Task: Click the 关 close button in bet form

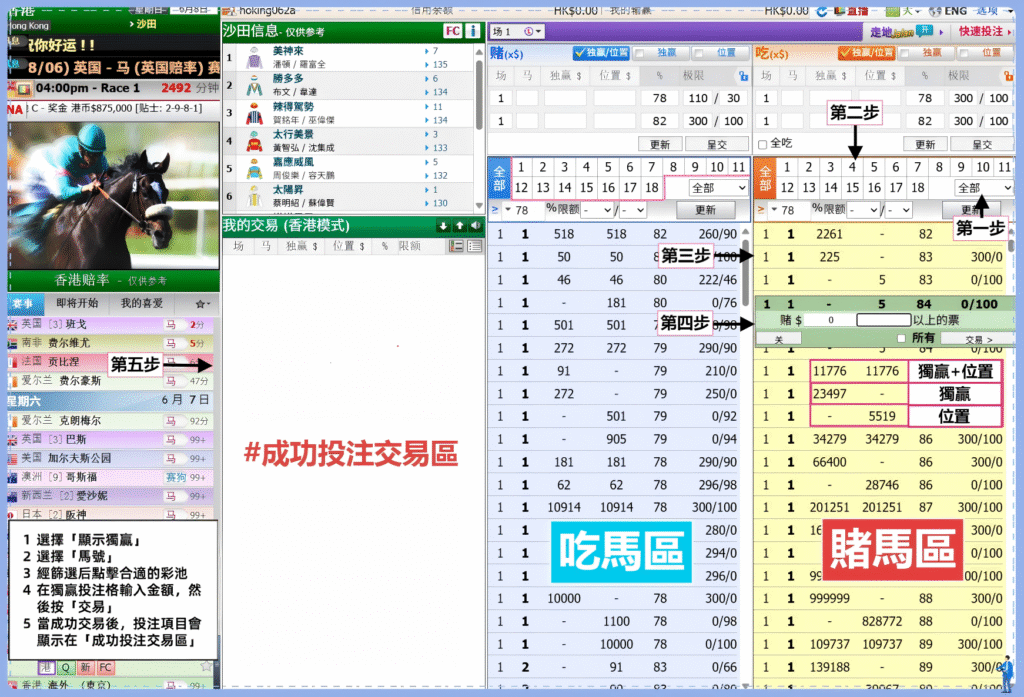Action: point(778,339)
